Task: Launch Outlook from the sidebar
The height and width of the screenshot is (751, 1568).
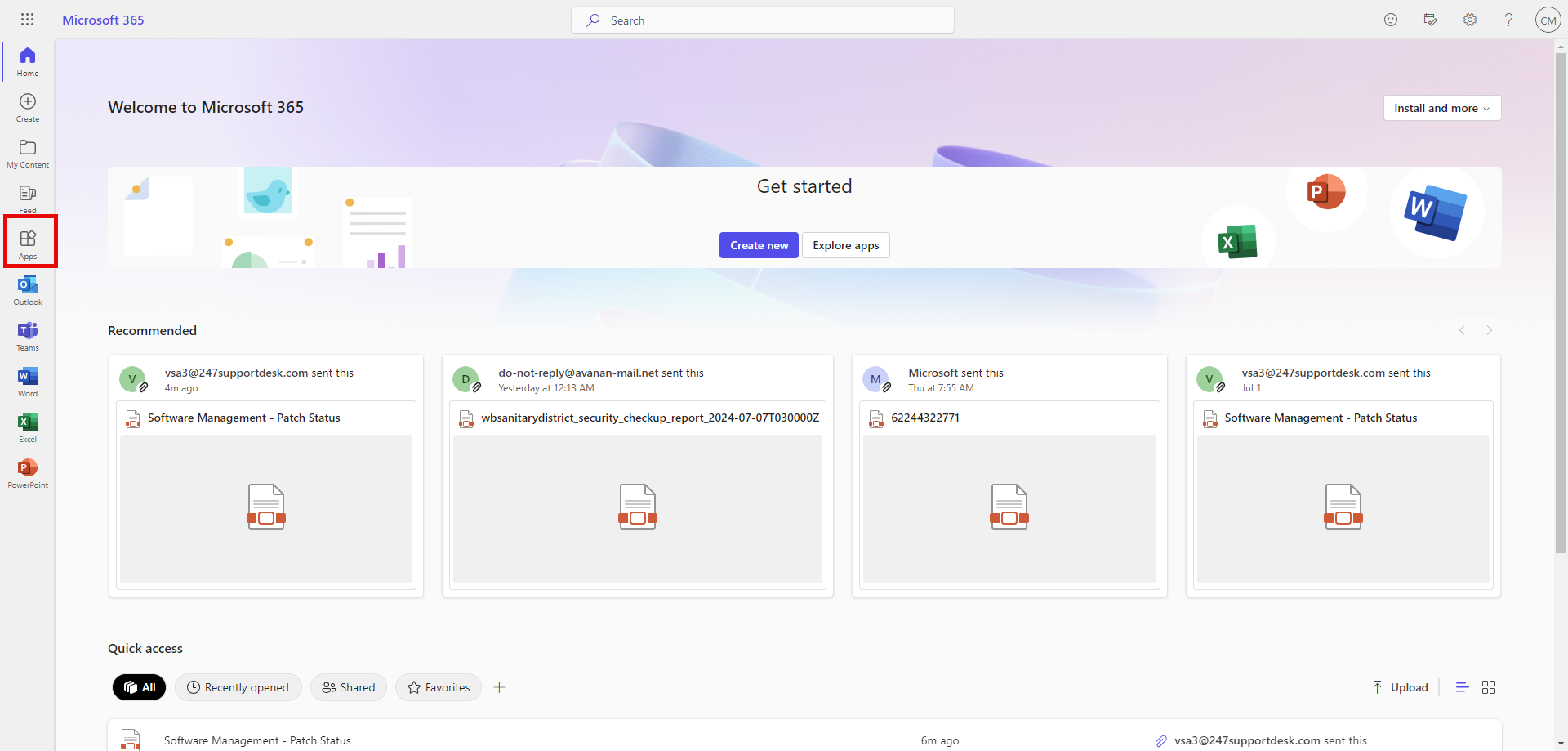Action: click(x=28, y=291)
